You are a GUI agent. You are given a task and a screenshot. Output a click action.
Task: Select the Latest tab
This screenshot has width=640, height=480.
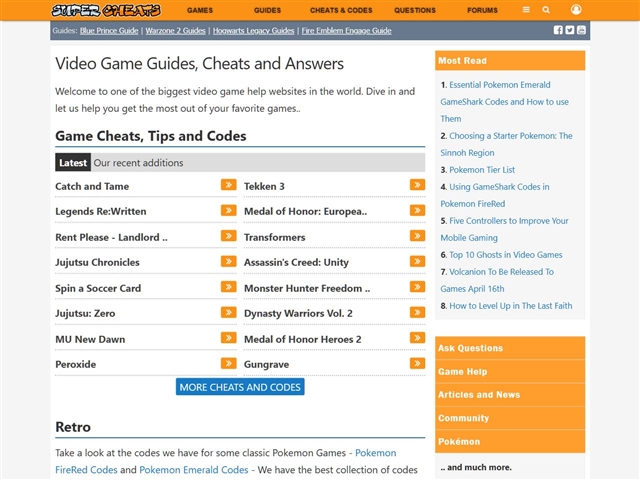(73, 162)
